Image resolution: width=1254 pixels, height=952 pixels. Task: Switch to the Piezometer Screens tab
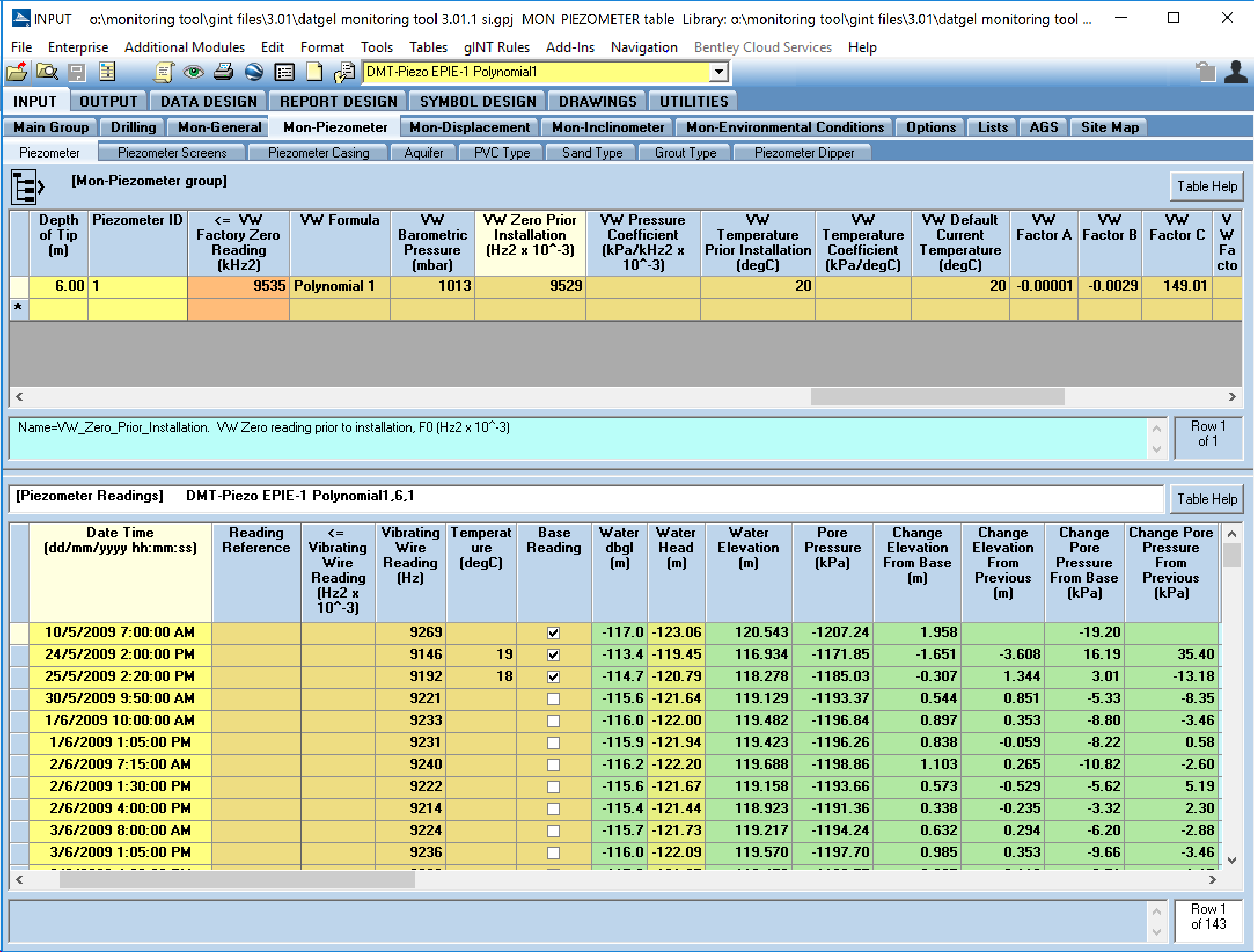click(172, 153)
